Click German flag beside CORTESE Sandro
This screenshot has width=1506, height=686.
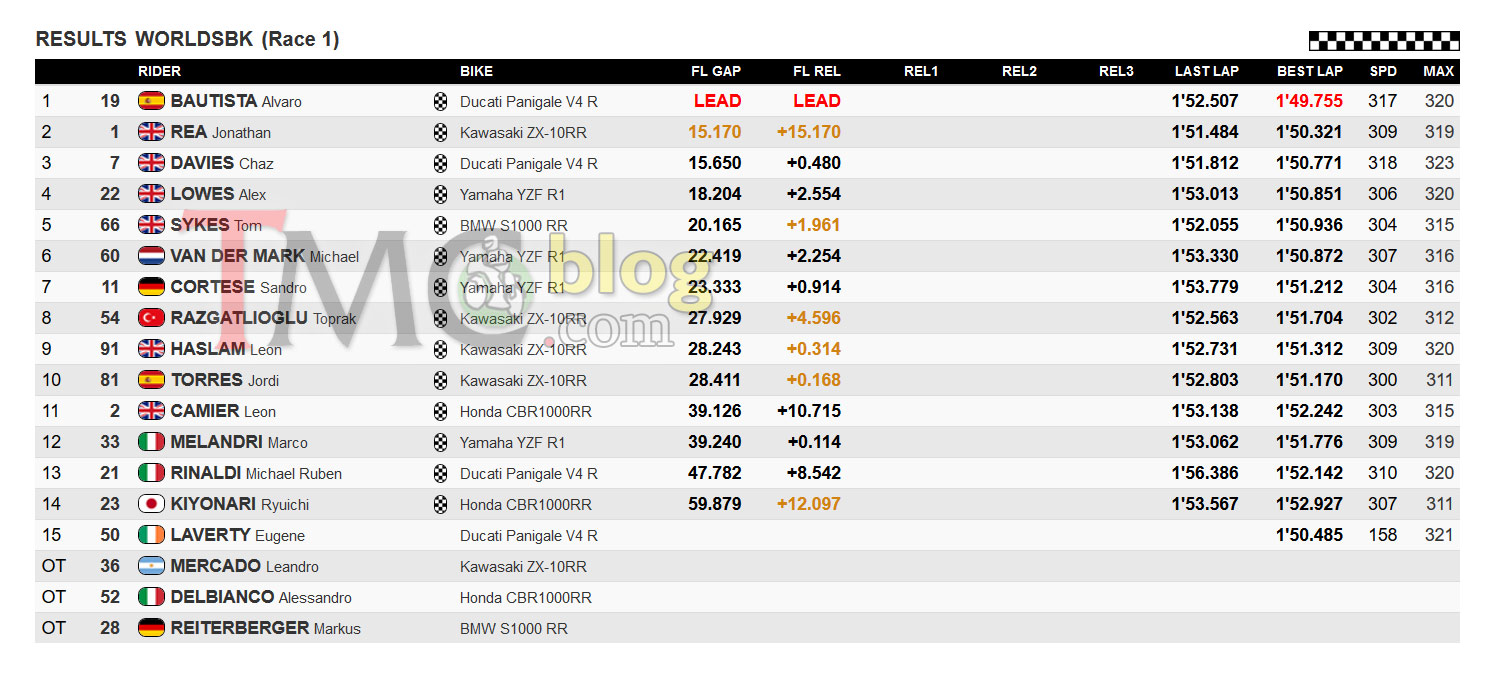151,287
